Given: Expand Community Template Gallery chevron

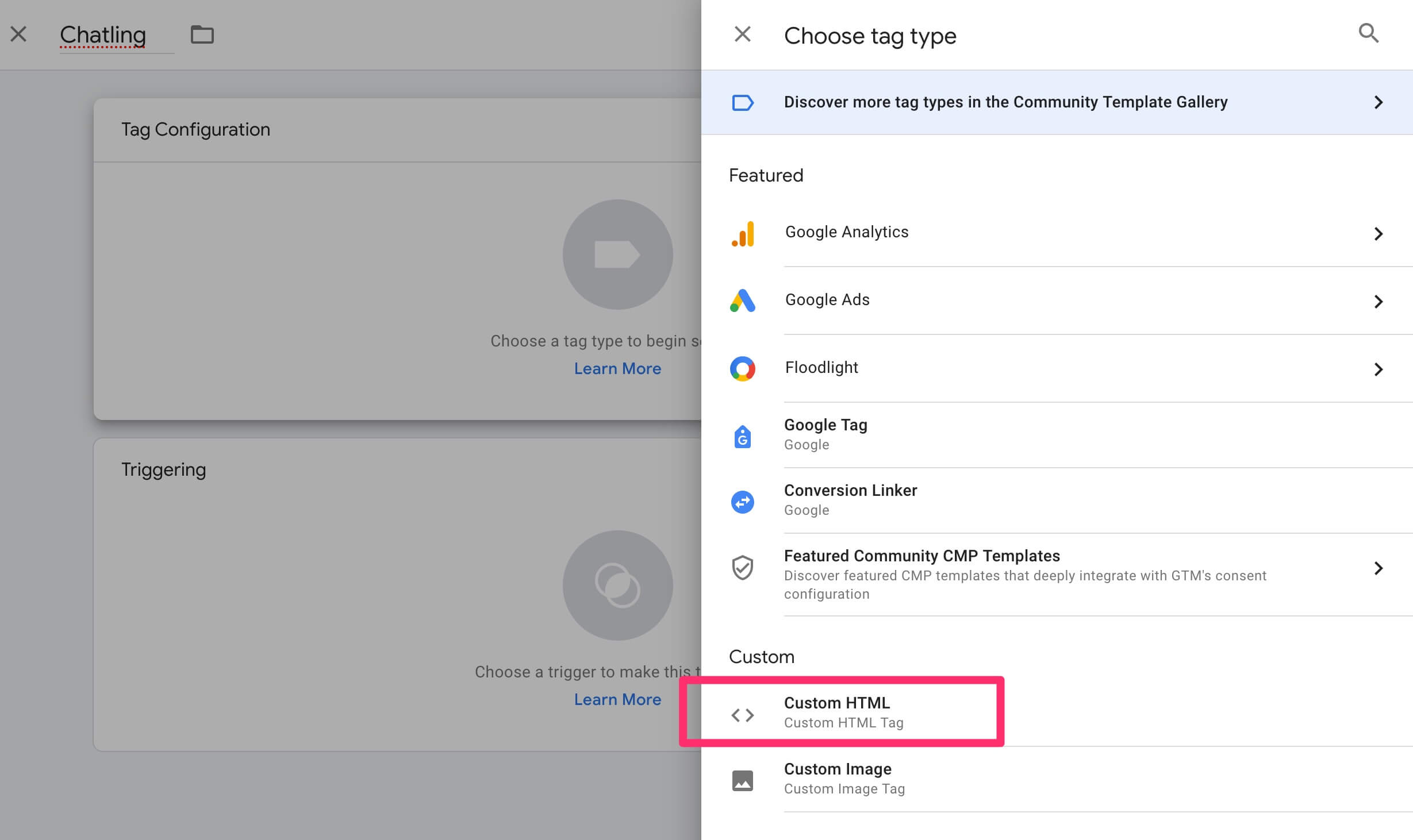Looking at the screenshot, I should point(1378,103).
